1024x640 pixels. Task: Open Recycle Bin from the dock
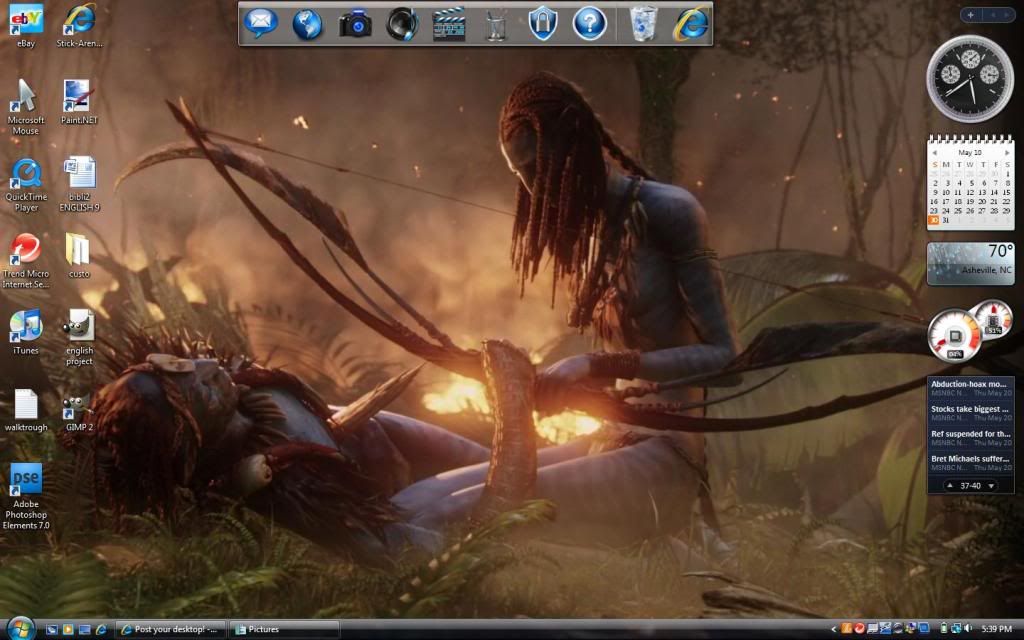click(644, 23)
